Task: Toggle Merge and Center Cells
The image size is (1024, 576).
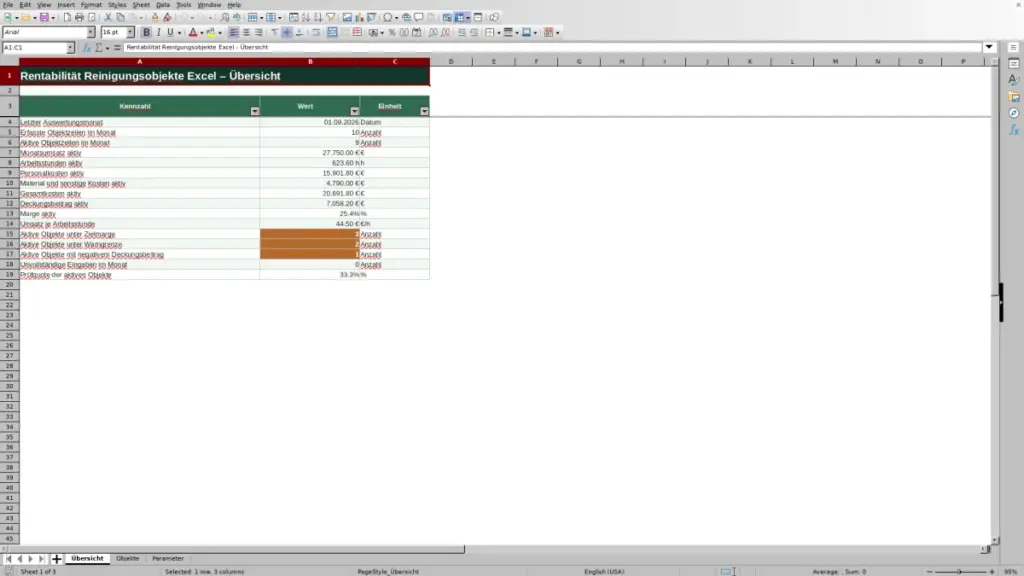Action: click(x=332, y=33)
